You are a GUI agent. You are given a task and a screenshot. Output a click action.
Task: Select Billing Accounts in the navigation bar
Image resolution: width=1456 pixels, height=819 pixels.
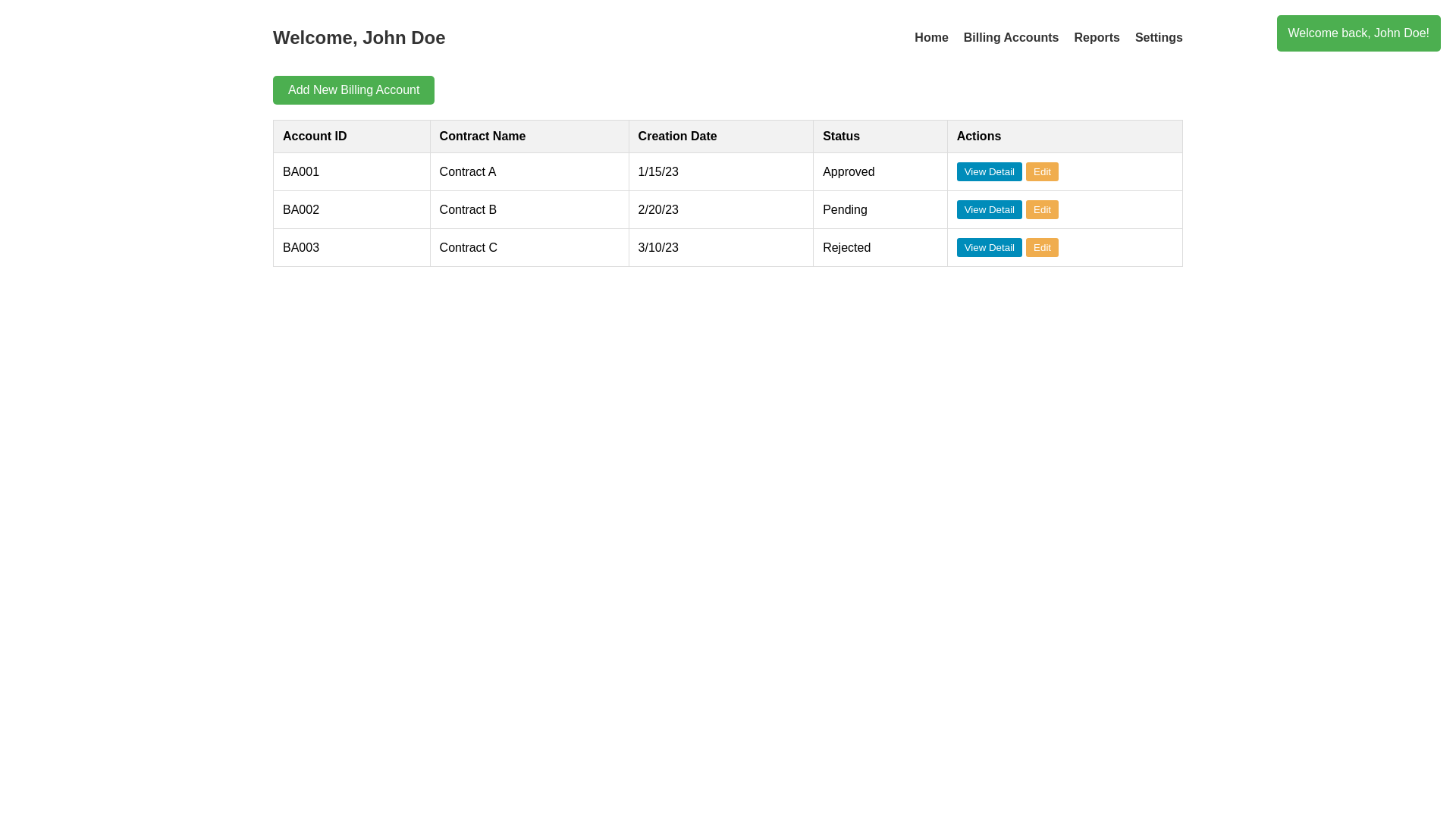pos(1011,37)
